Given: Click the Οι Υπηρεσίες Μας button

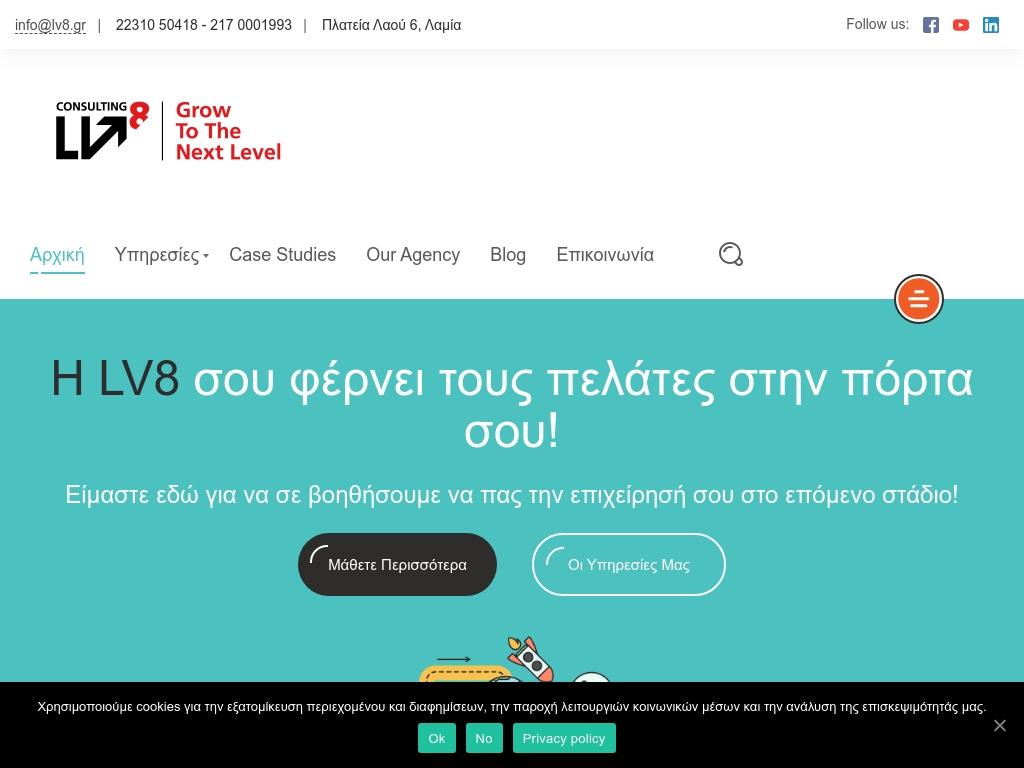Looking at the screenshot, I should point(629,564).
